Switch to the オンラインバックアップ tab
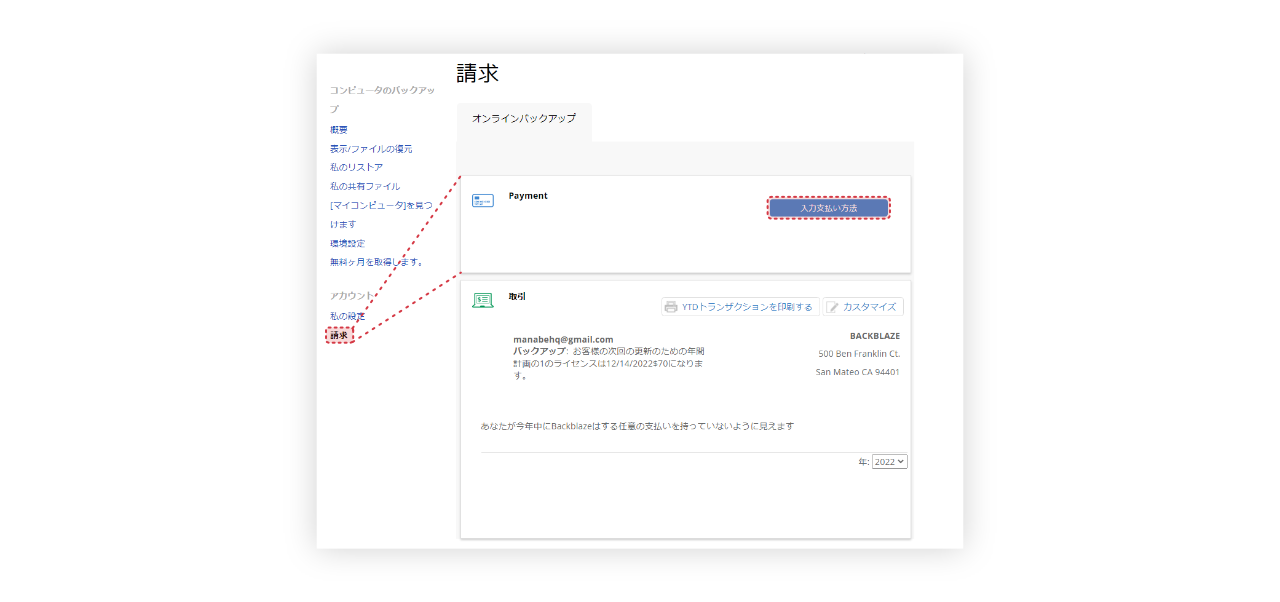The height and width of the screenshot is (602, 1280). [x=525, y=117]
